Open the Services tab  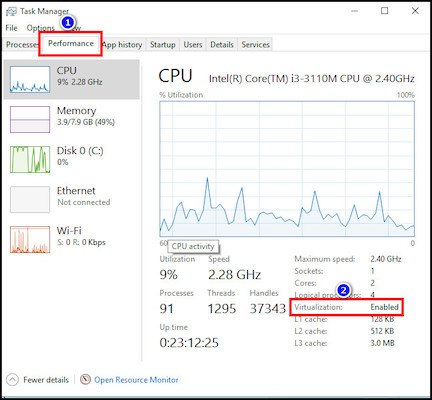pyautogui.click(x=255, y=45)
